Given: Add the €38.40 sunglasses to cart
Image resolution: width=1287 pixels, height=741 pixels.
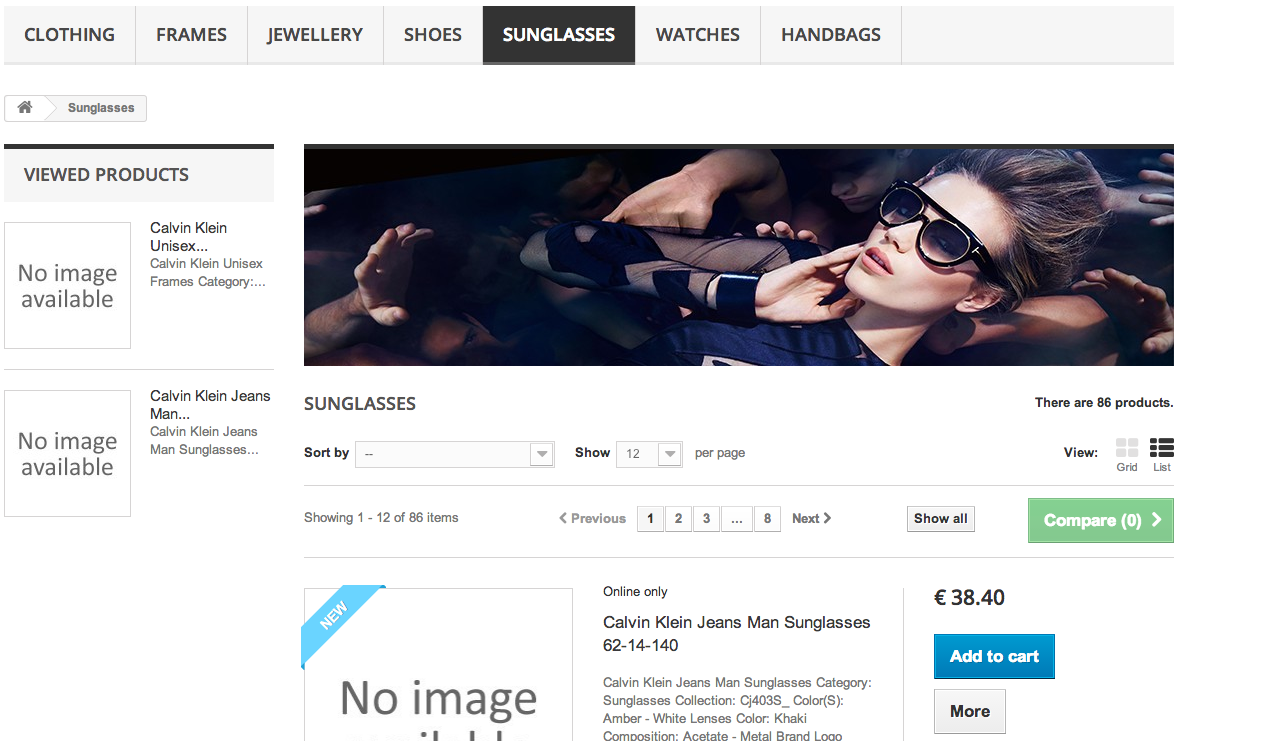Looking at the screenshot, I should [x=994, y=656].
